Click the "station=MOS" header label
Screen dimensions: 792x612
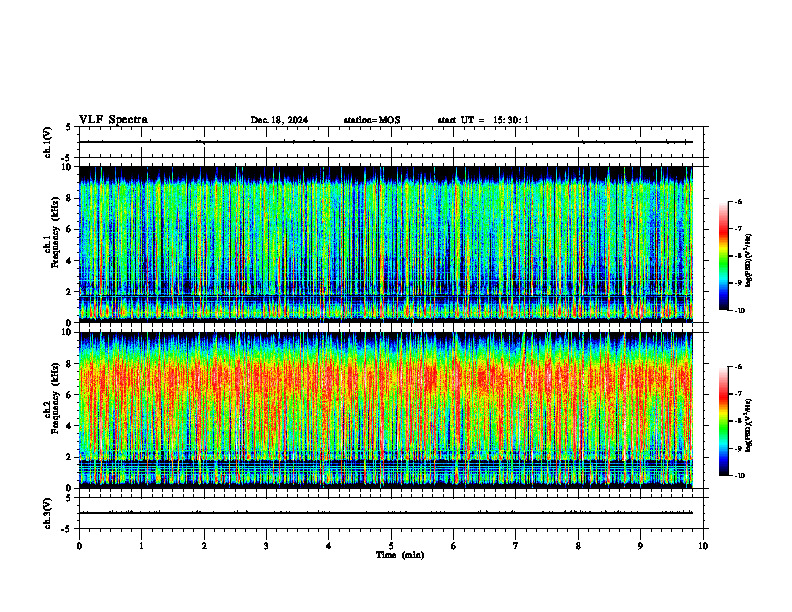pos(372,120)
